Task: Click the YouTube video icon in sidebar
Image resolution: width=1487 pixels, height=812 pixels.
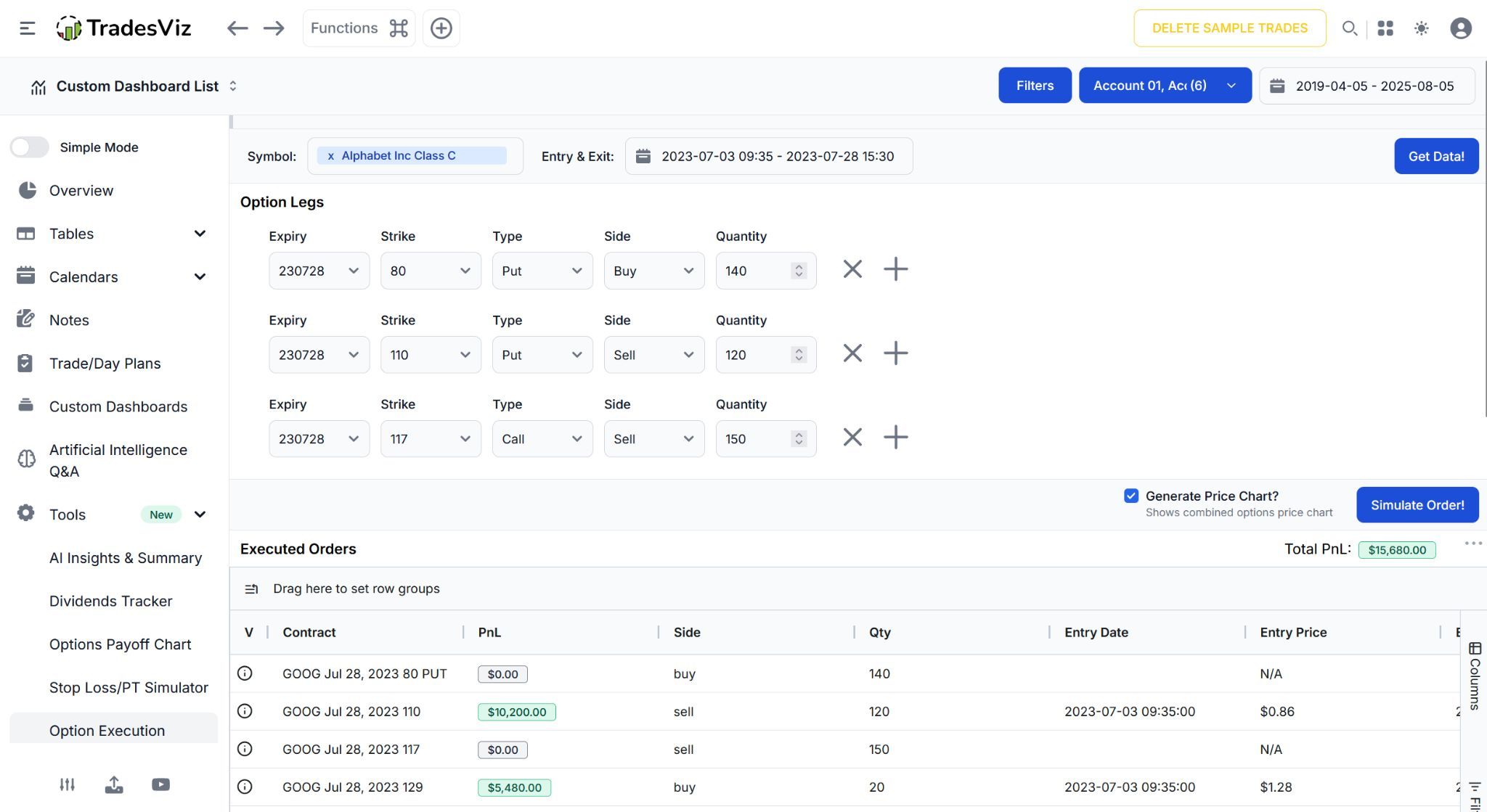Action: tap(160, 784)
